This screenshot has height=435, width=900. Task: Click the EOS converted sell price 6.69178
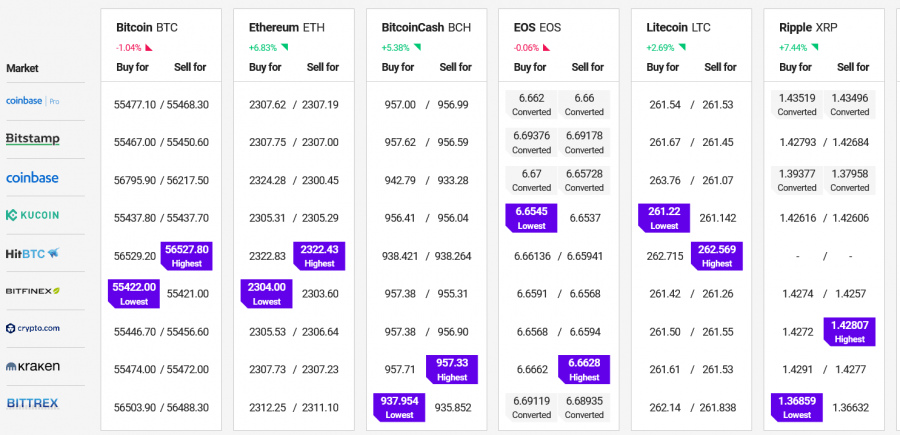point(584,142)
